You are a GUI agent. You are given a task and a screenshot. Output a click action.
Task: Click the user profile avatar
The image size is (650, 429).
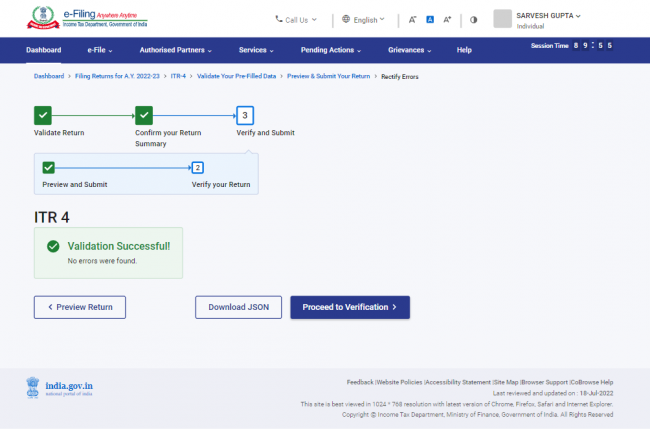503,19
